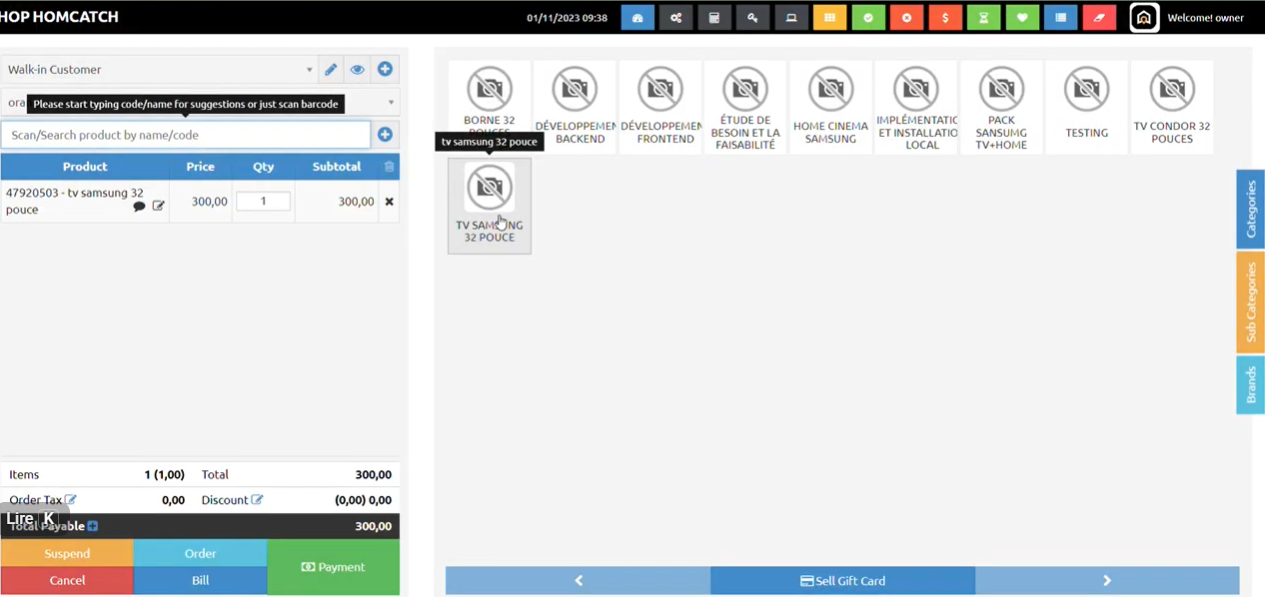The width and height of the screenshot is (1266, 597).
Task: Click the Bill button
Action: 200,580
